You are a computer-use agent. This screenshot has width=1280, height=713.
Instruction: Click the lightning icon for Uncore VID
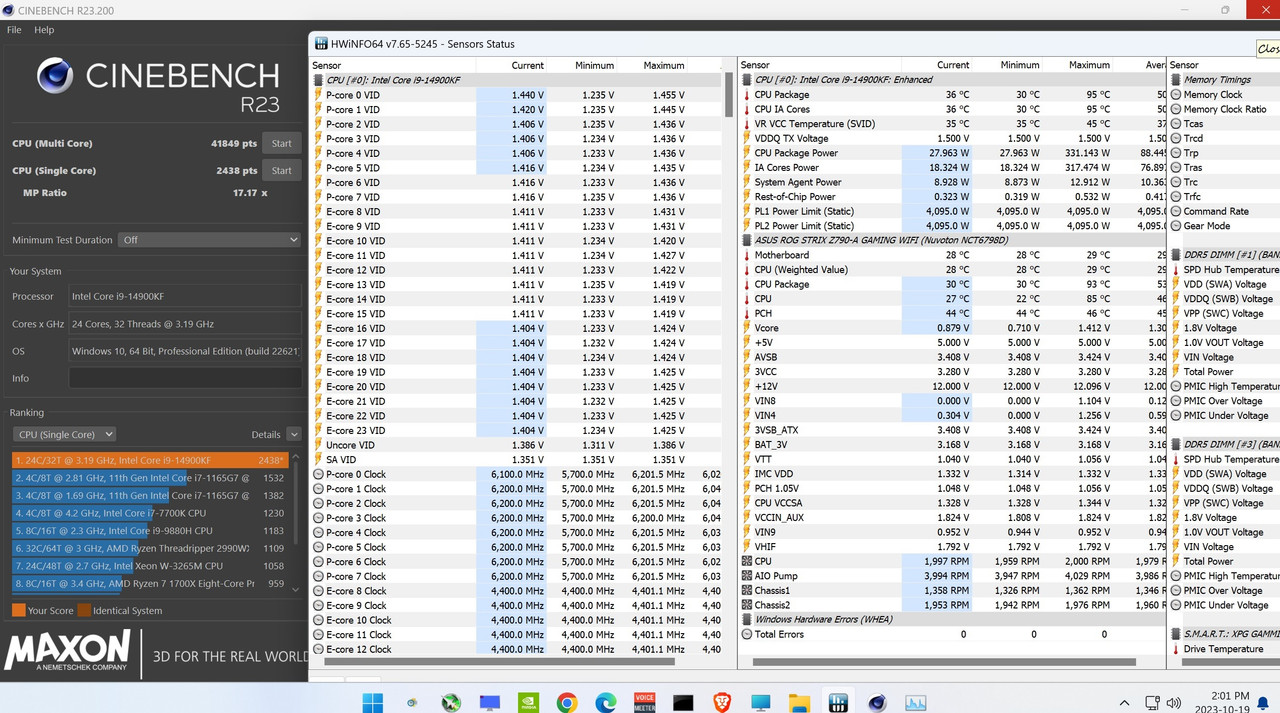(319, 445)
